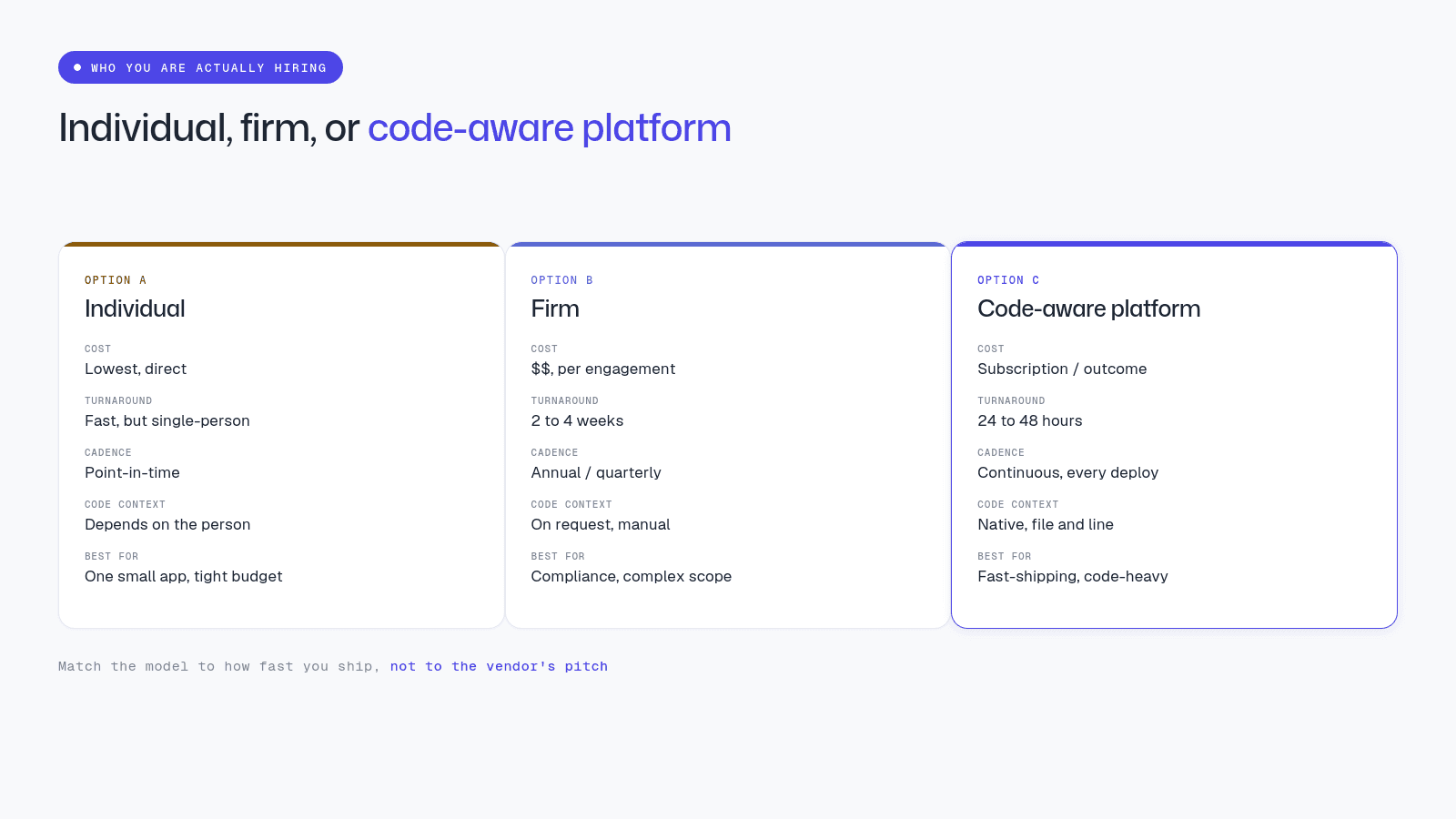The height and width of the screenshot is (819, 1456).
Task: Click the white dot in hiring badge
Action: click(77, 67)
